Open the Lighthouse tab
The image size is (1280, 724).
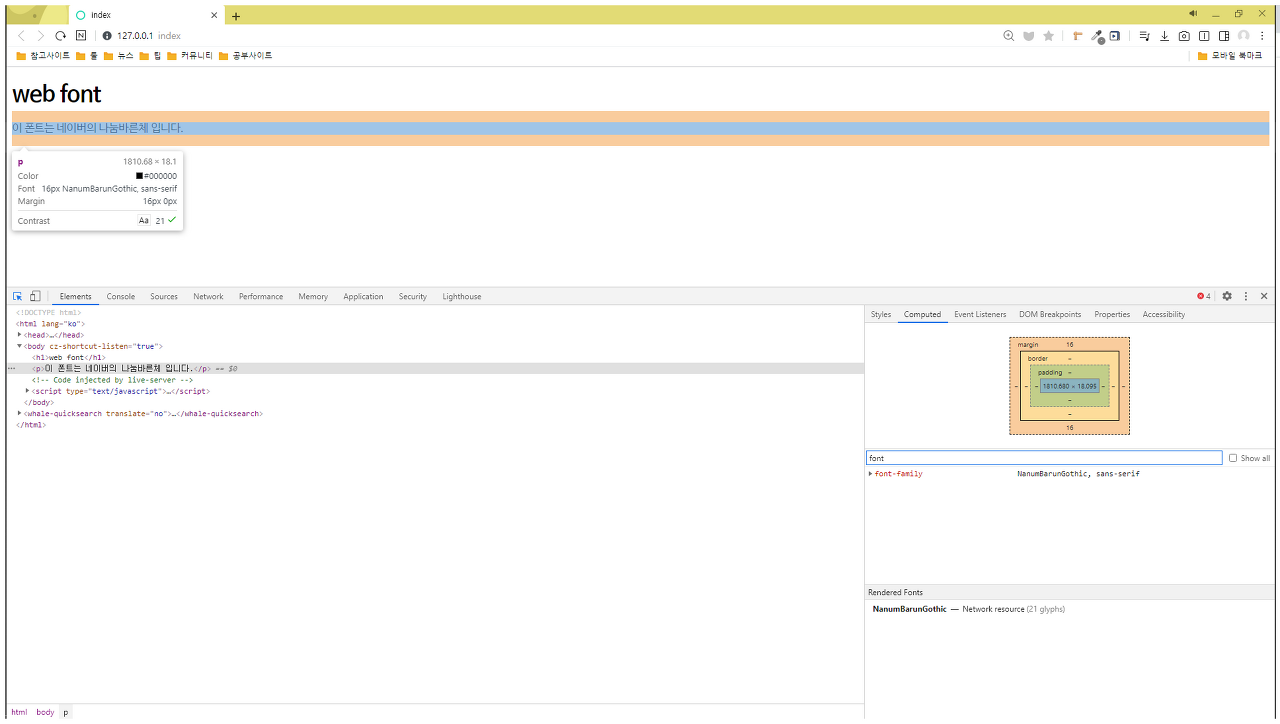[x=462, y=296]
